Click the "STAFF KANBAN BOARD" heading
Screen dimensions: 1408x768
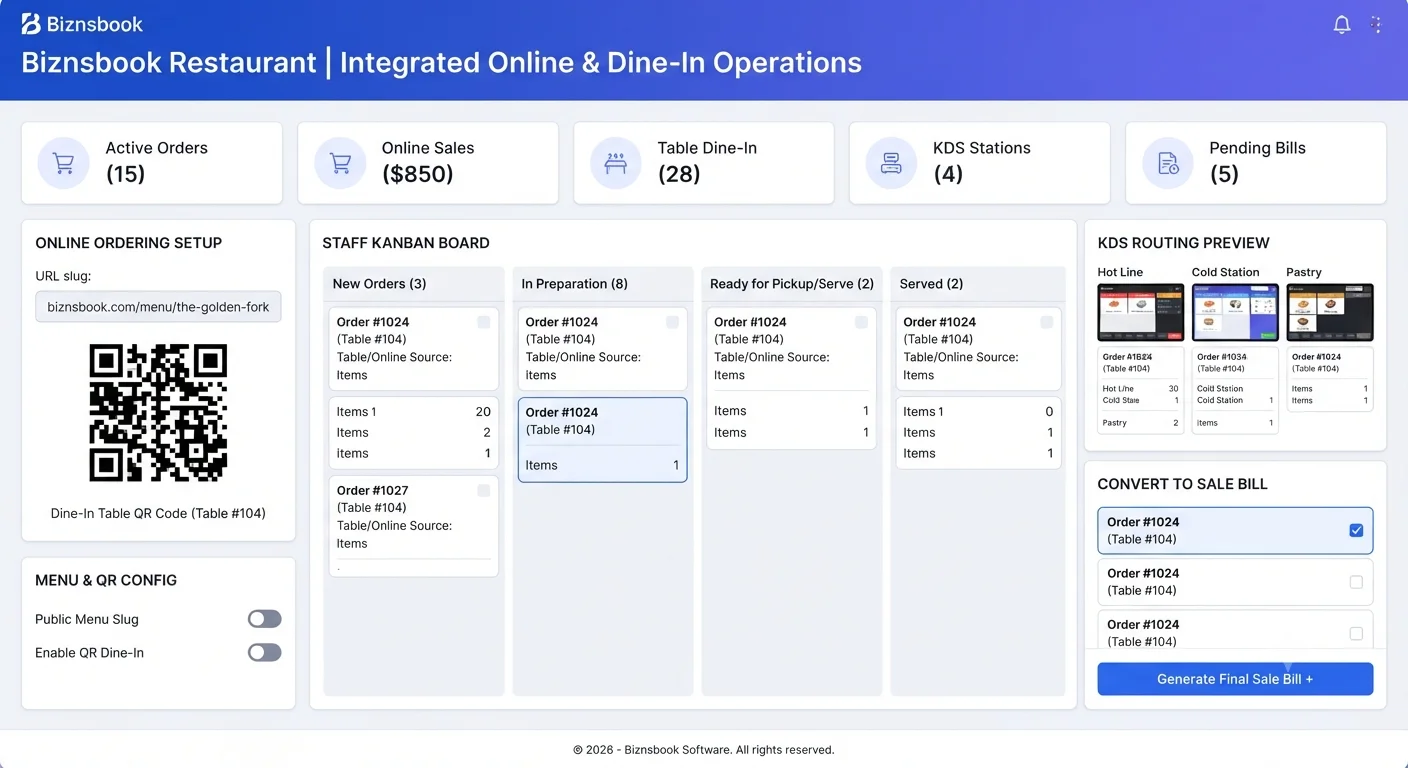coord(406,243)
